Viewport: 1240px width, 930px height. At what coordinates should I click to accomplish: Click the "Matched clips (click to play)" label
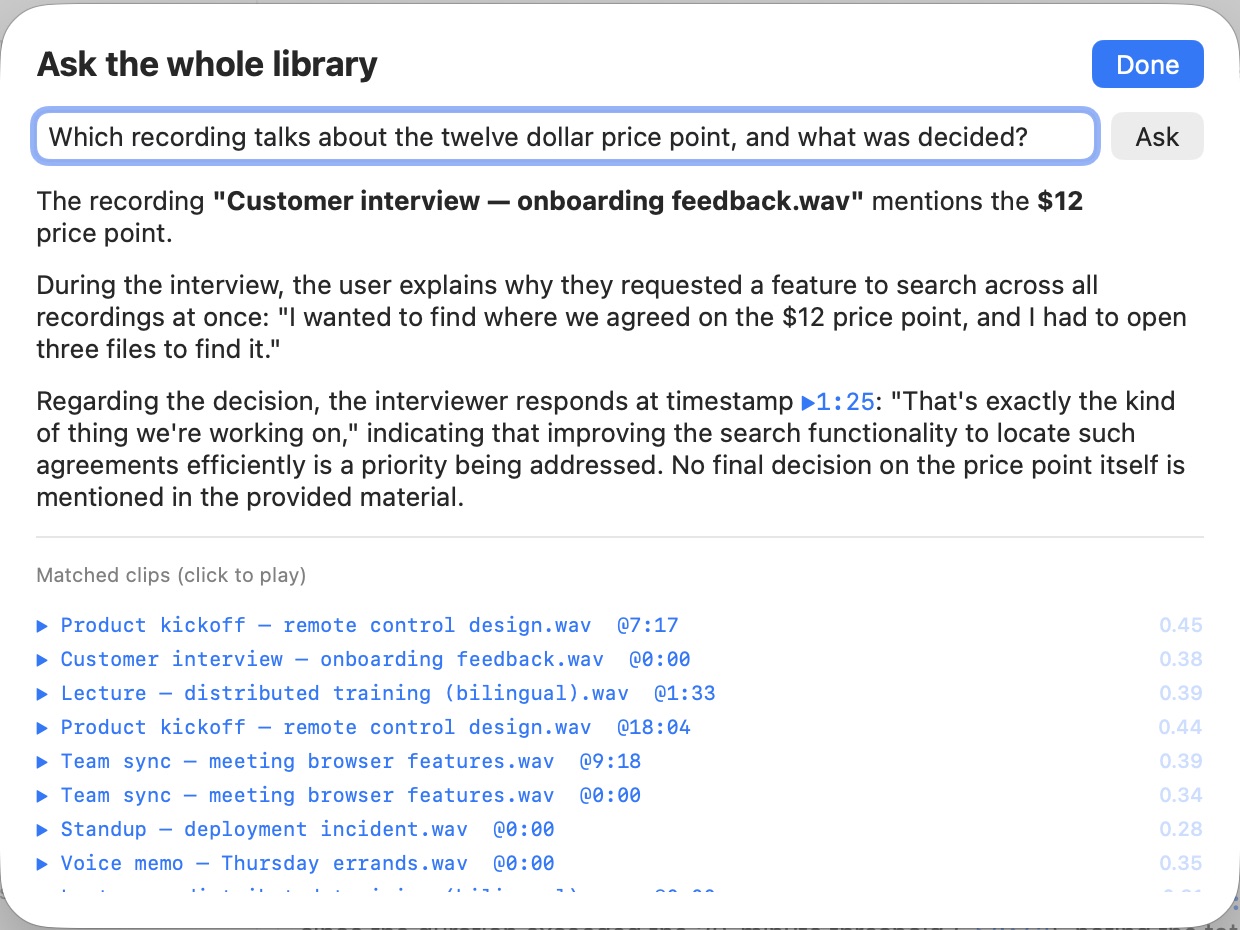[x=171, y=576]
